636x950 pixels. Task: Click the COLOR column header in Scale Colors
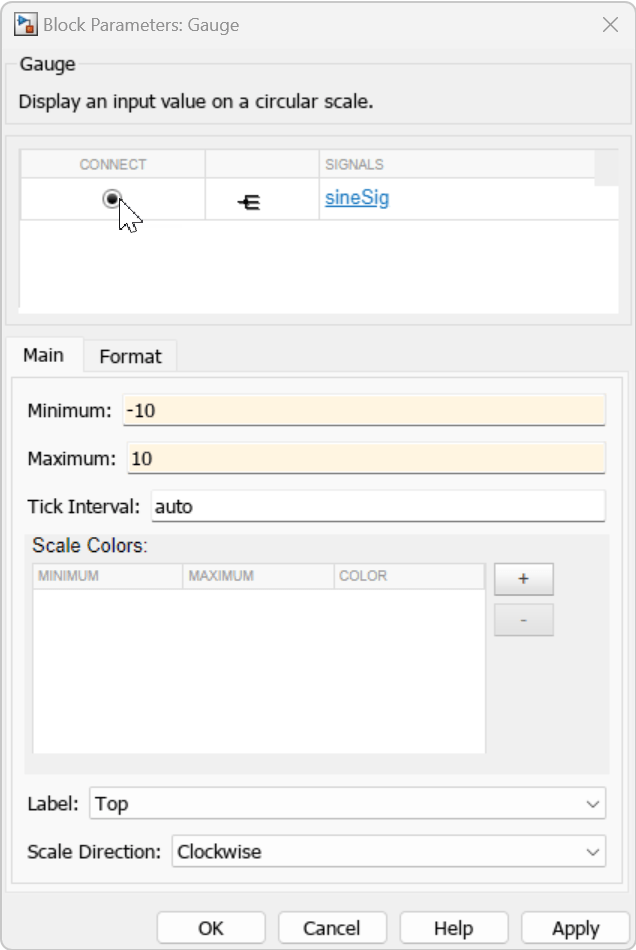coord(365,576)
